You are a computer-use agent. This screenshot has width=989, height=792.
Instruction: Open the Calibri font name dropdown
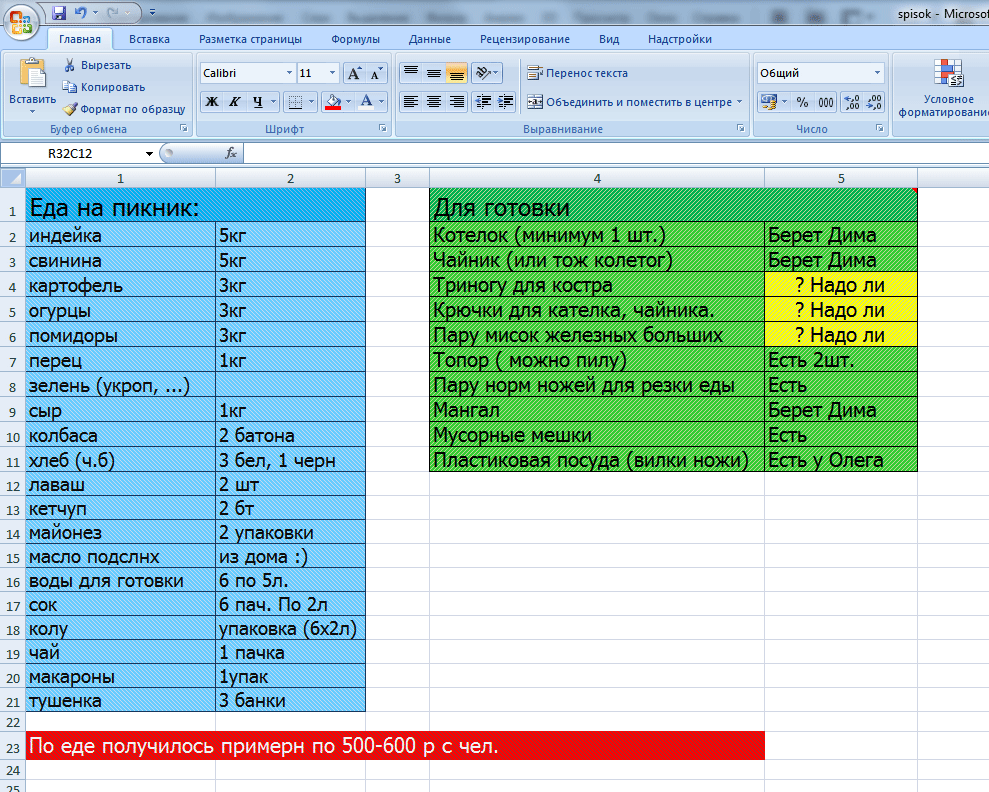289,73
